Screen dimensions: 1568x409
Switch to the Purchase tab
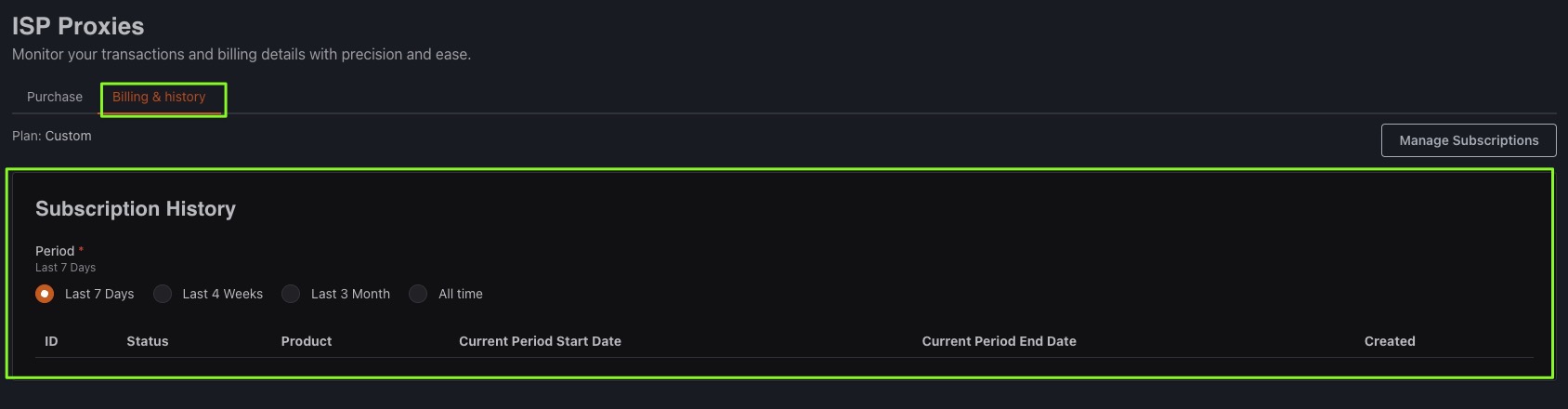click(x=55, y=97)
